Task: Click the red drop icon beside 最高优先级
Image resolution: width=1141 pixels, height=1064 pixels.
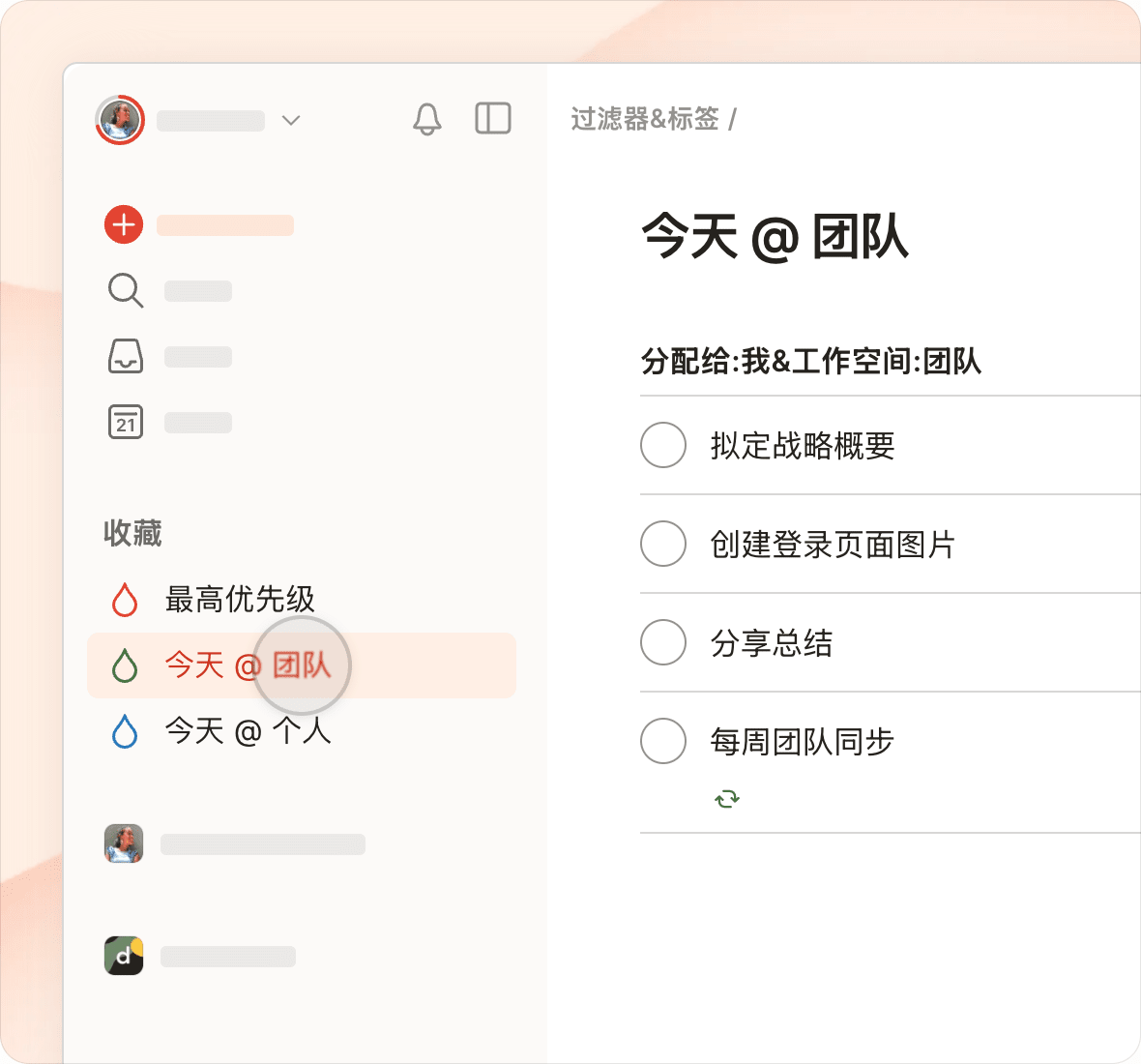Action: pos(125,600)
